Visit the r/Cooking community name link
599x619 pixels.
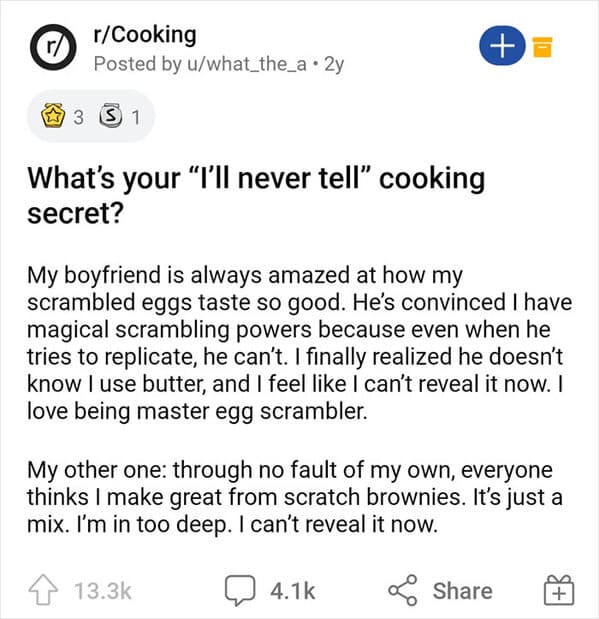pos(145,35)
